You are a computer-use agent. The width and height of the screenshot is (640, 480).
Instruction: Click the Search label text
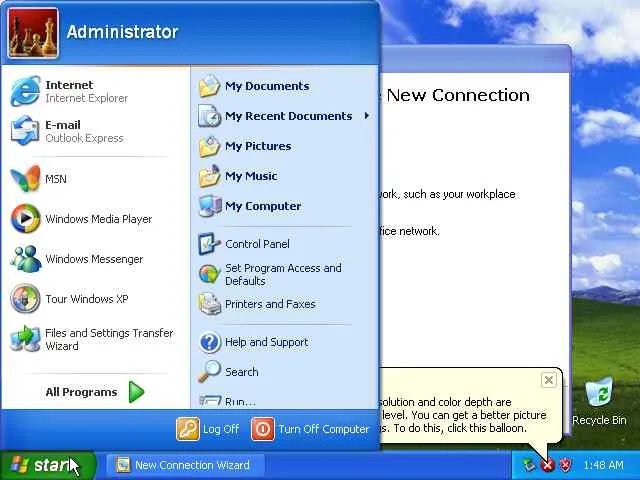coord(242,372)
